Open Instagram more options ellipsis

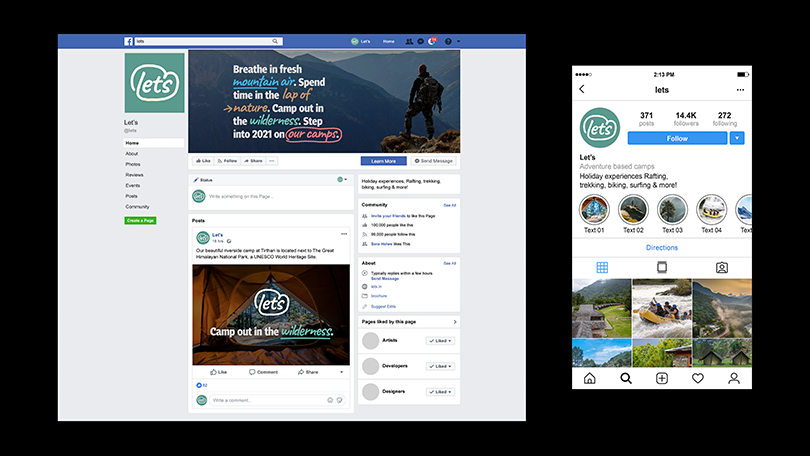click(x=740, y=90)
